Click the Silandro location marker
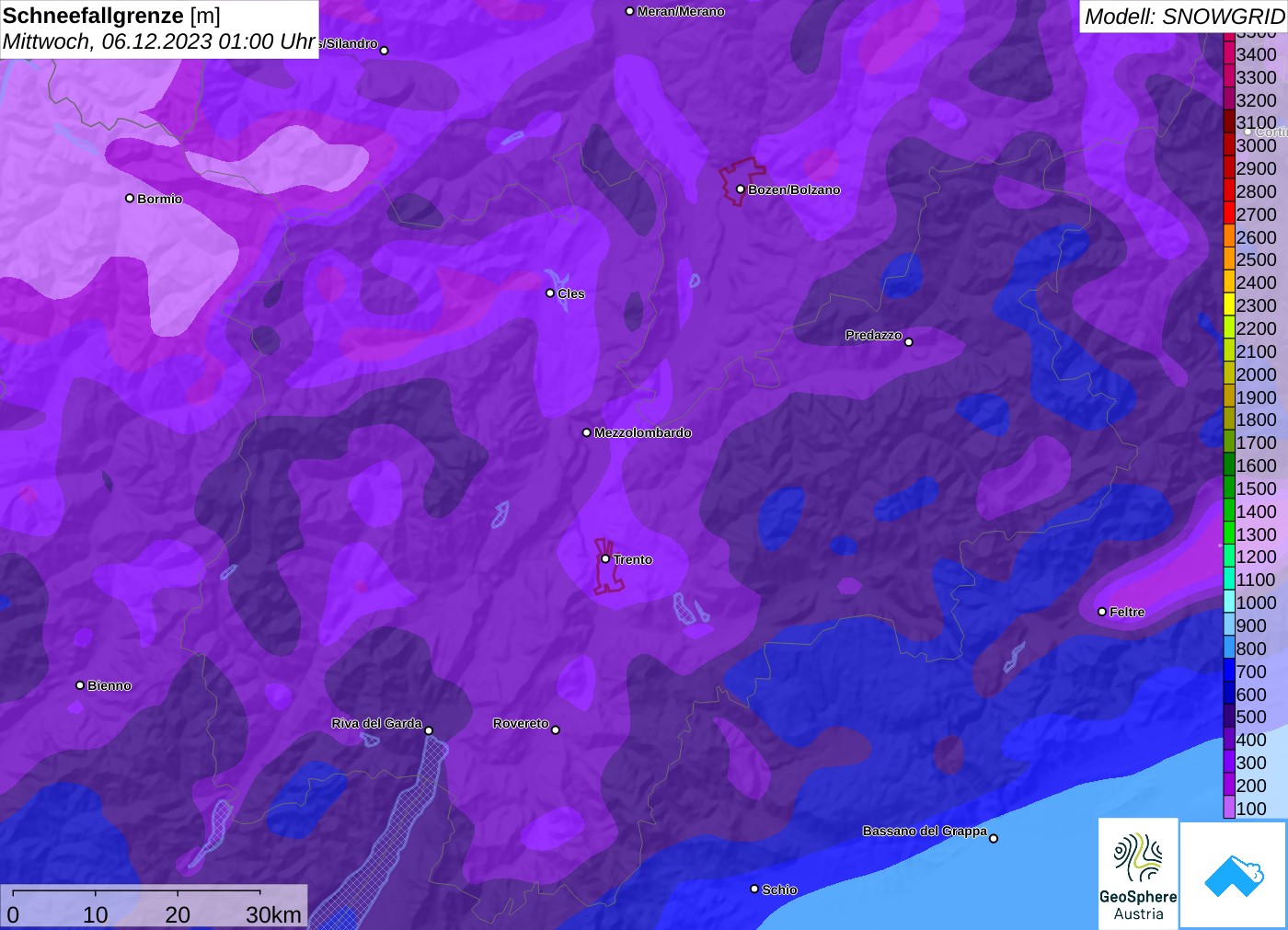Viewport: 1288px width, 930px height. (x=385, y=50)
